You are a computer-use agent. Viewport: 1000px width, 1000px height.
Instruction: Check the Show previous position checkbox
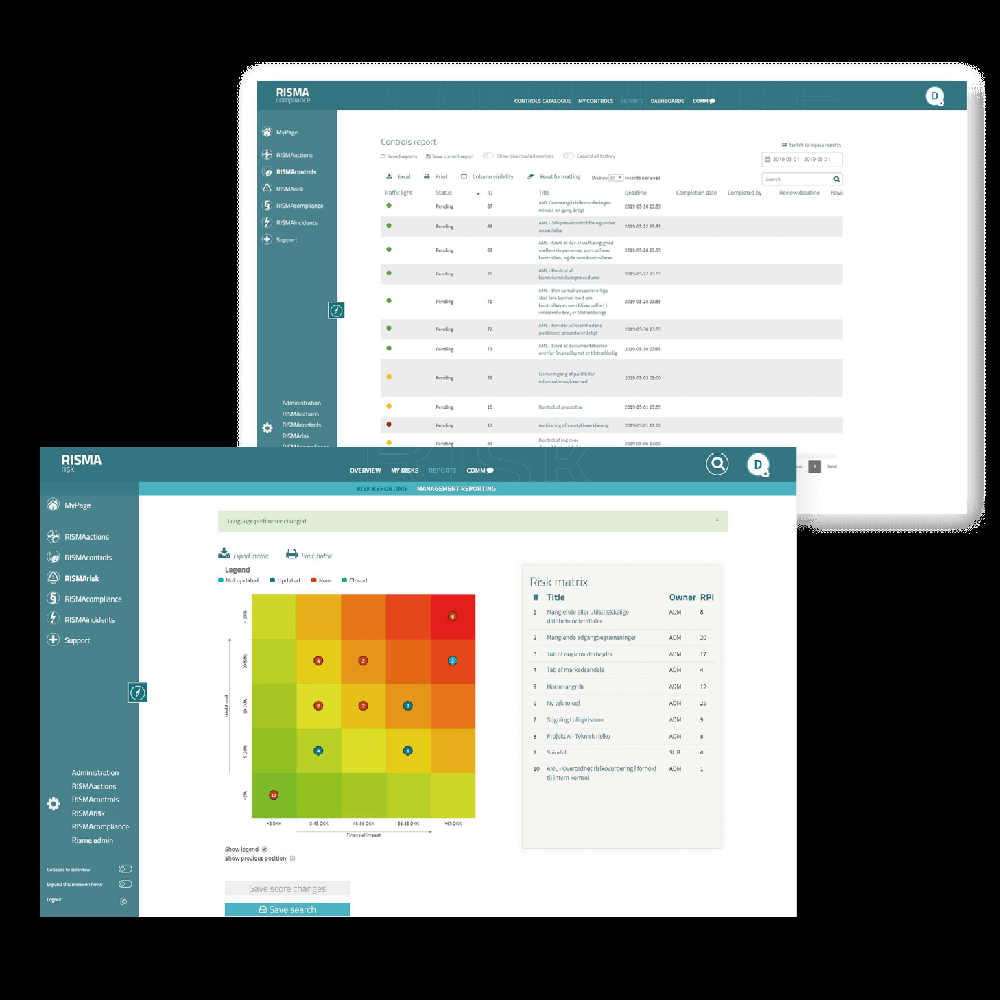click(x=293, y=858)
